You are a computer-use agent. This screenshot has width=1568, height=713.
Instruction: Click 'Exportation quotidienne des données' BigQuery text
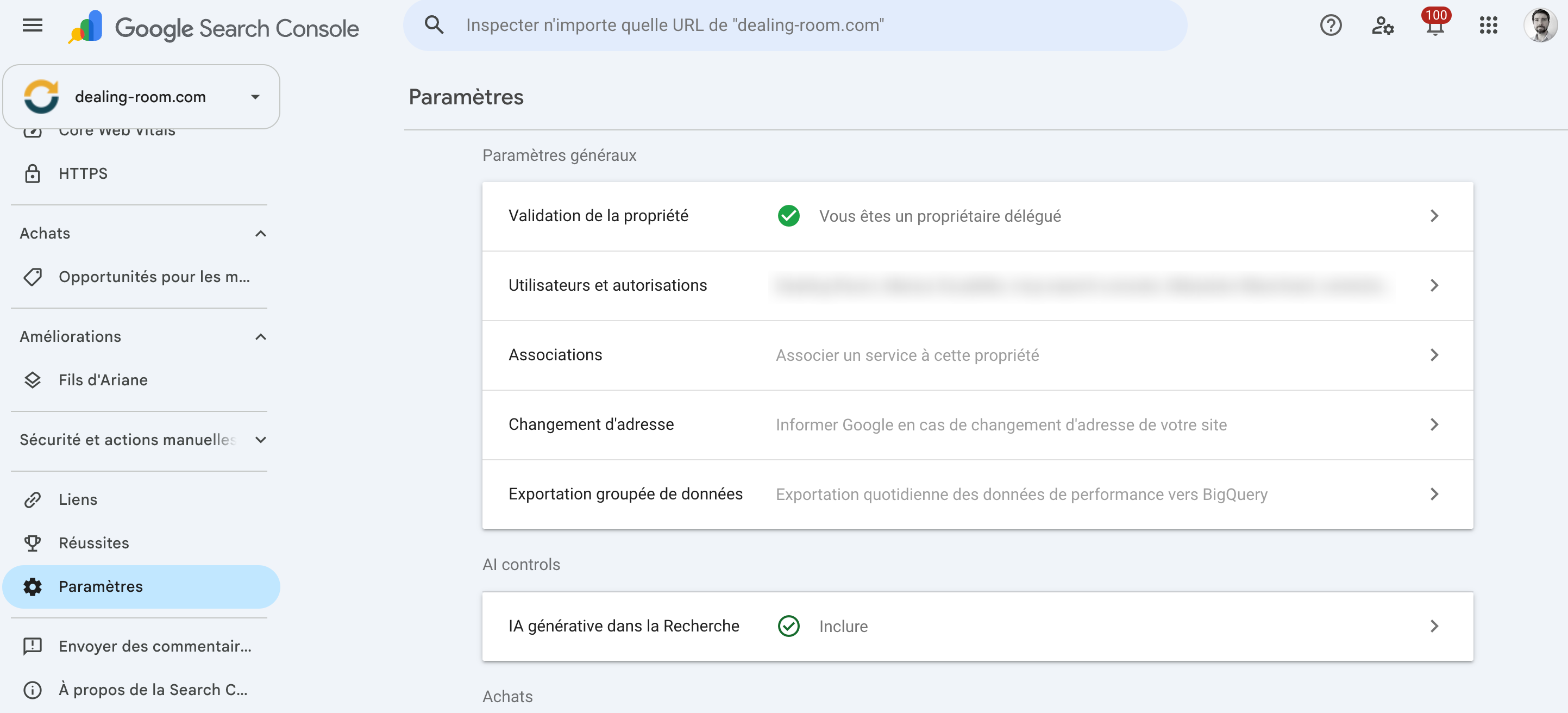pos(1021,495)
